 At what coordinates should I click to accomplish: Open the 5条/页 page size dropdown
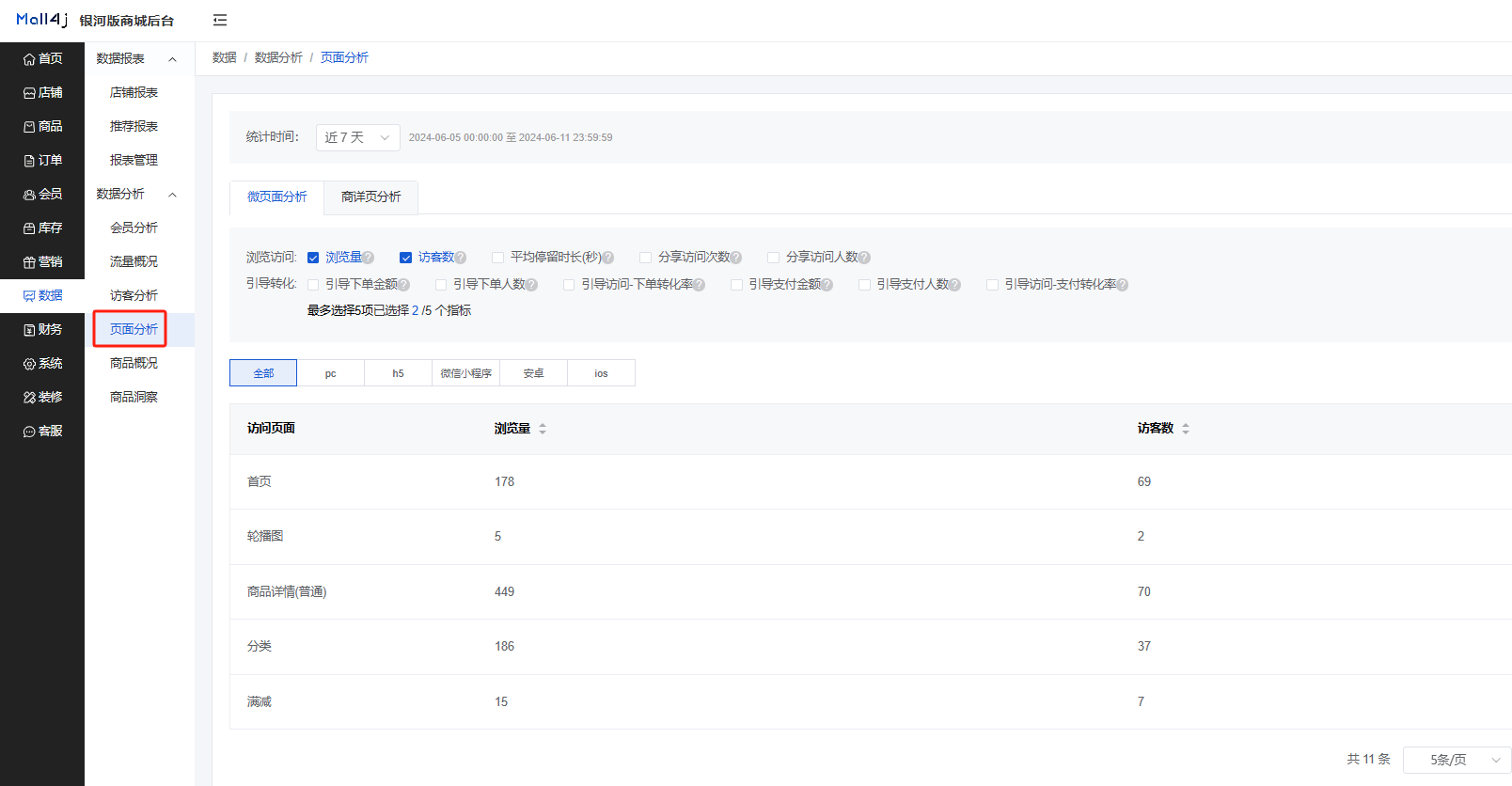click(x=1457, y=760)
